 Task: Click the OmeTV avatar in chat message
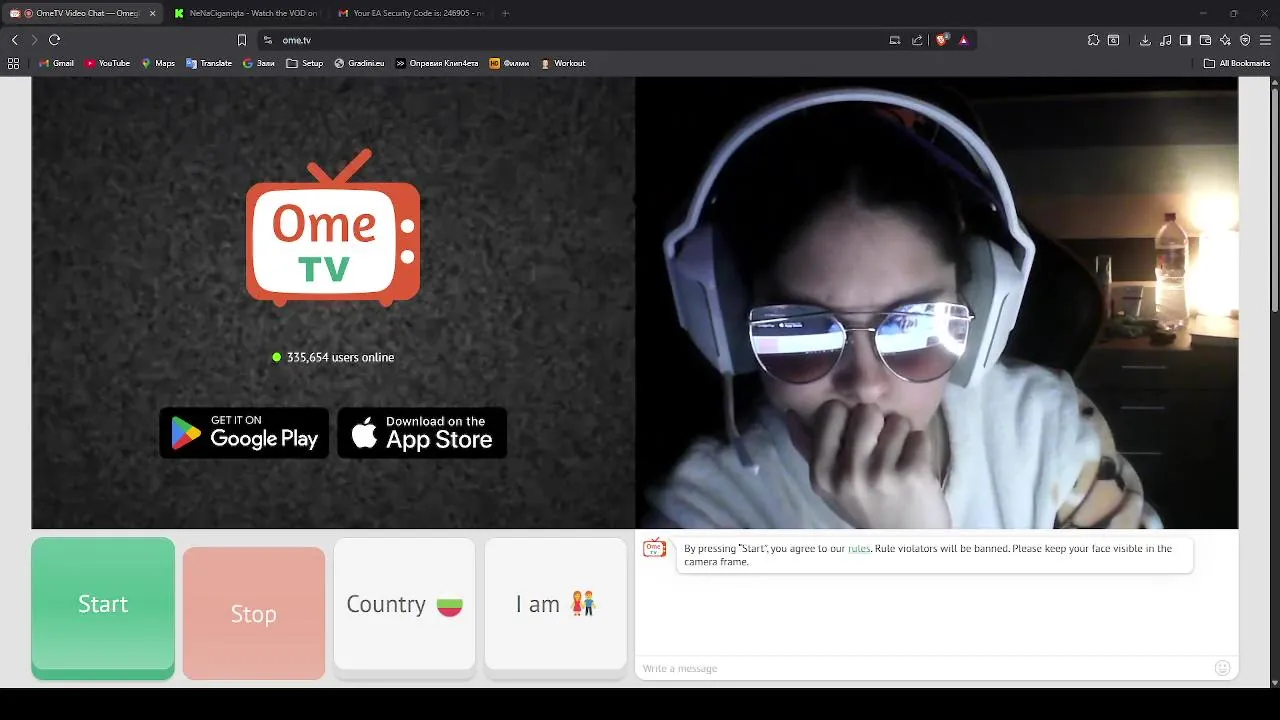coord(654,548)
